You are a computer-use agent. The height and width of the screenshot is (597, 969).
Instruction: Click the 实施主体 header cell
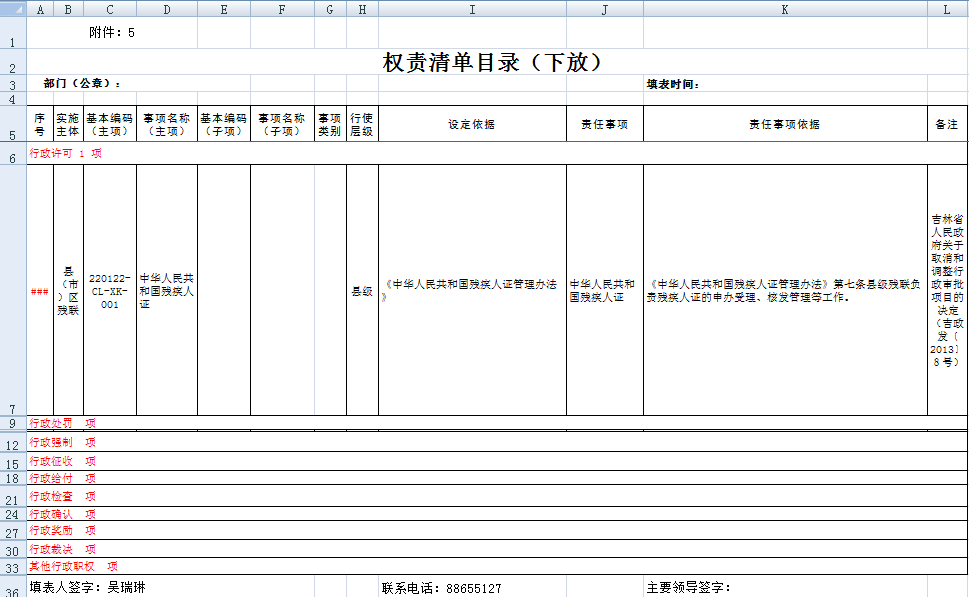pyautogui.click(x=67, y=123)
